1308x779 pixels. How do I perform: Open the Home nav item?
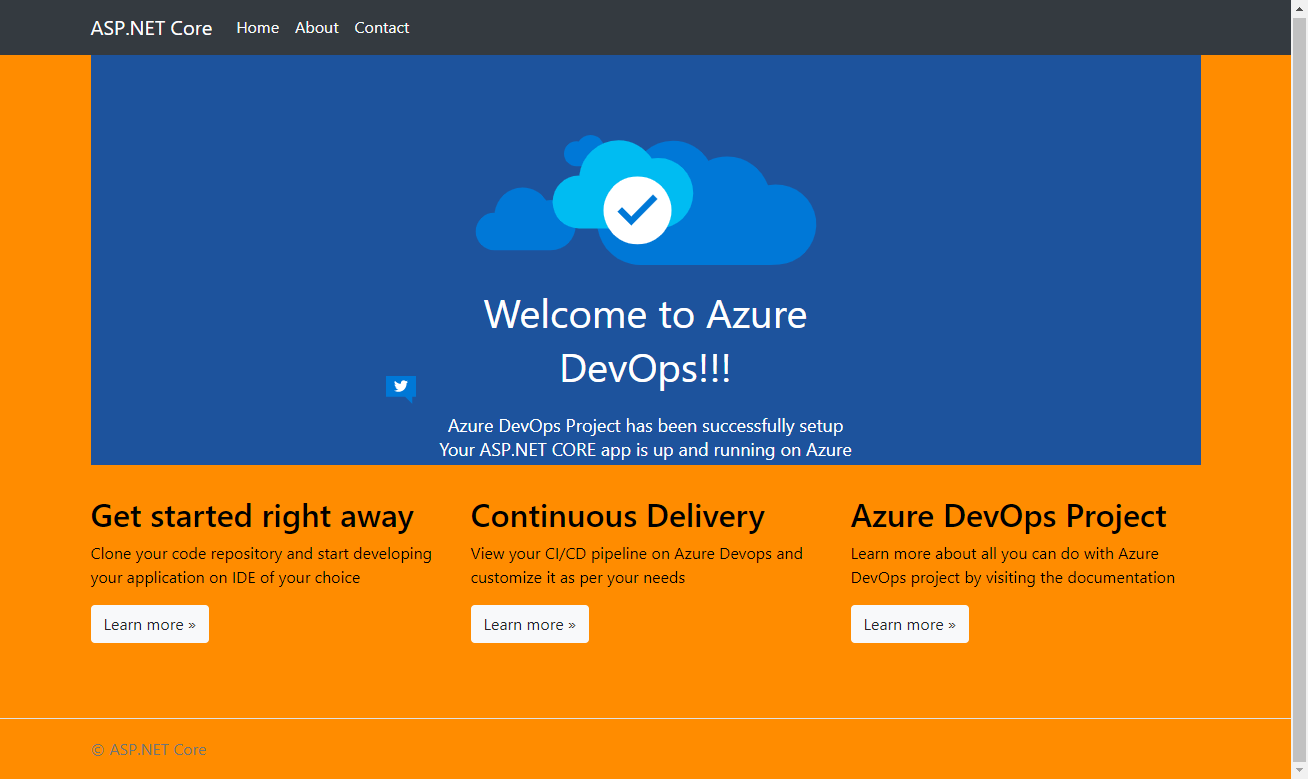point(257,28)
